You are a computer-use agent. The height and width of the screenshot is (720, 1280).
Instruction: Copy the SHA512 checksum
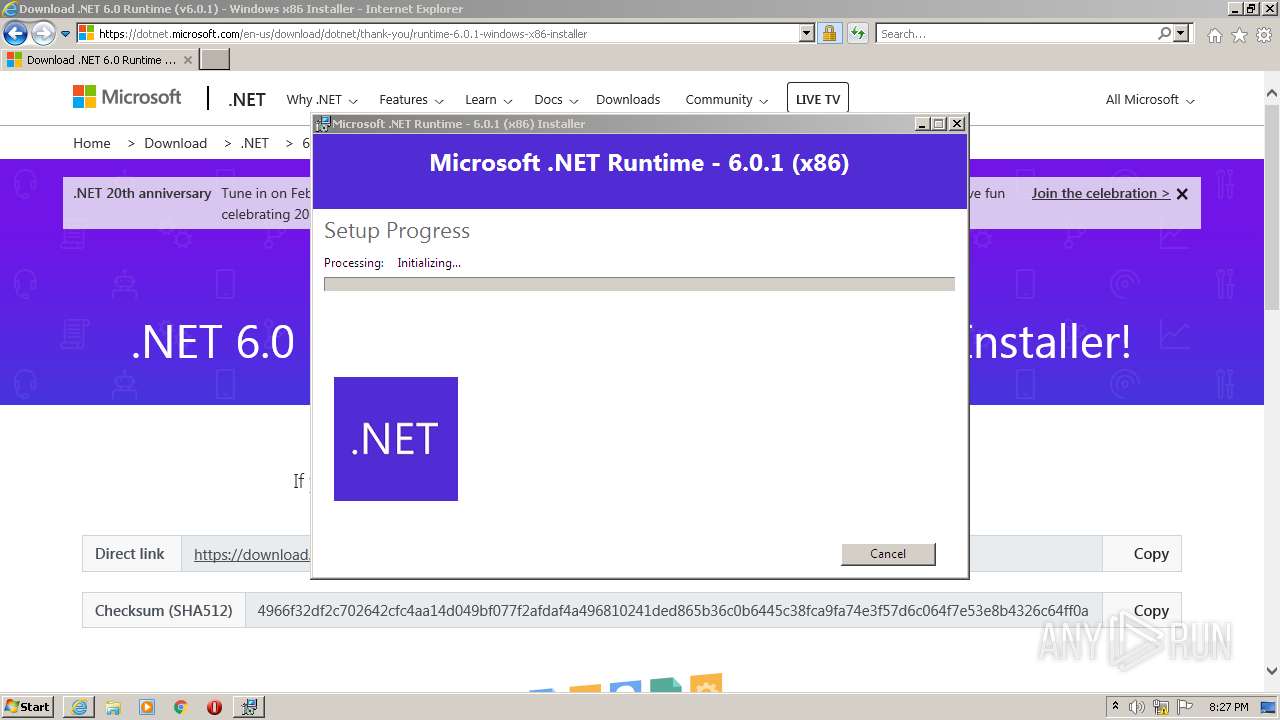(1151, 611)
